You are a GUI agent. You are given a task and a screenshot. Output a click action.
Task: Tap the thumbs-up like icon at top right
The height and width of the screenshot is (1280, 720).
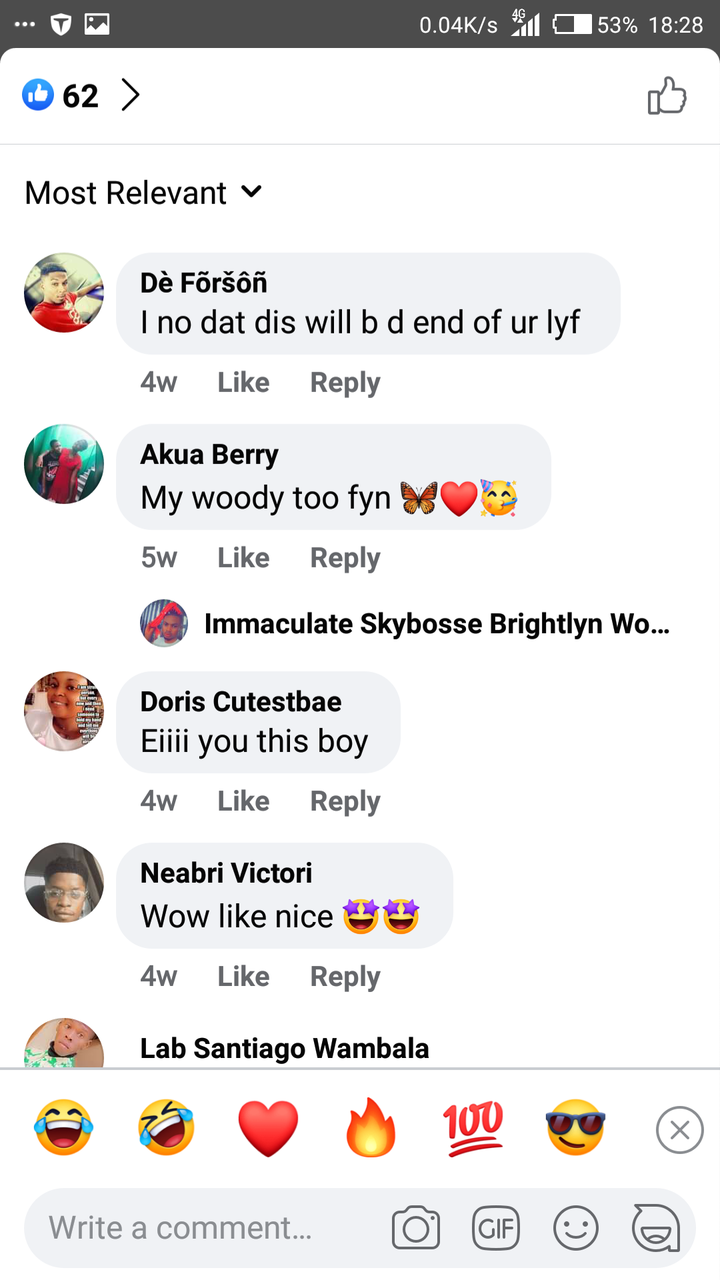(x=667, y=96)
